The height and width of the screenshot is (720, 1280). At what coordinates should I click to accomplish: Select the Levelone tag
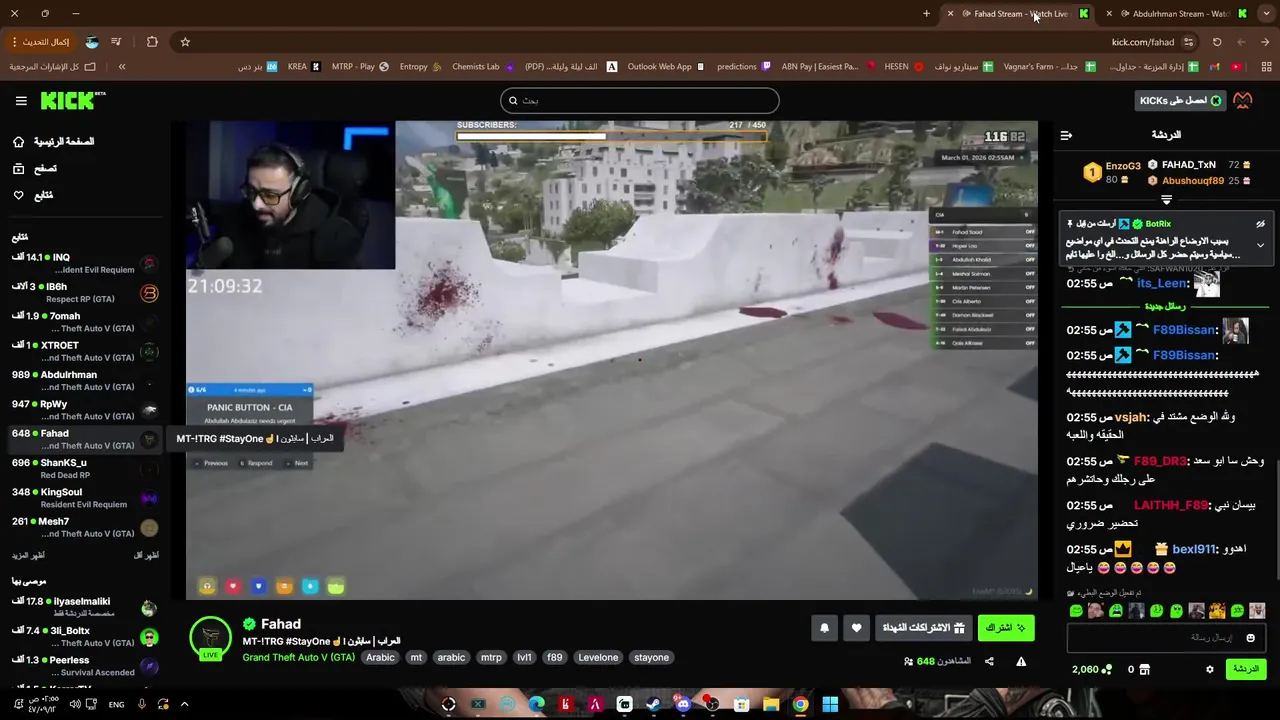598,657
